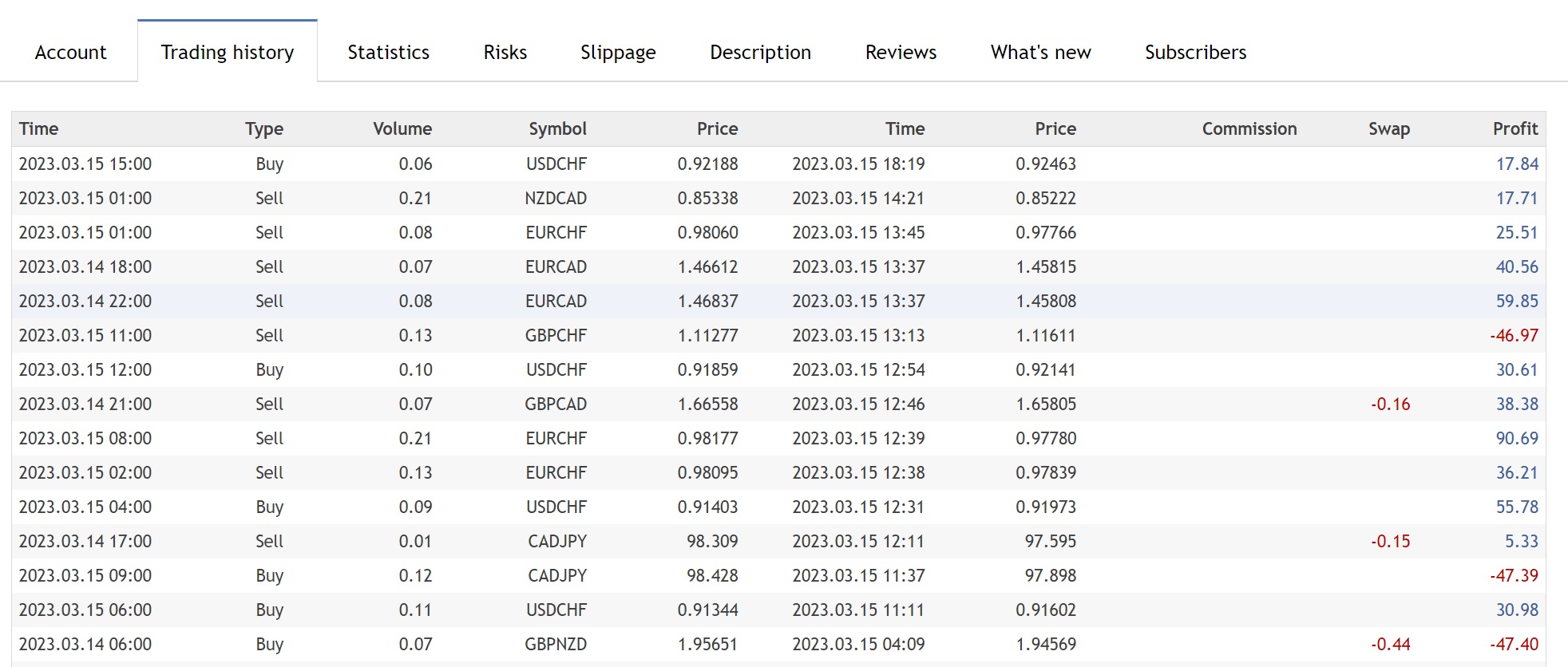Open the Reviews tab
This screenshot has width=1568, height=667.
901,53
